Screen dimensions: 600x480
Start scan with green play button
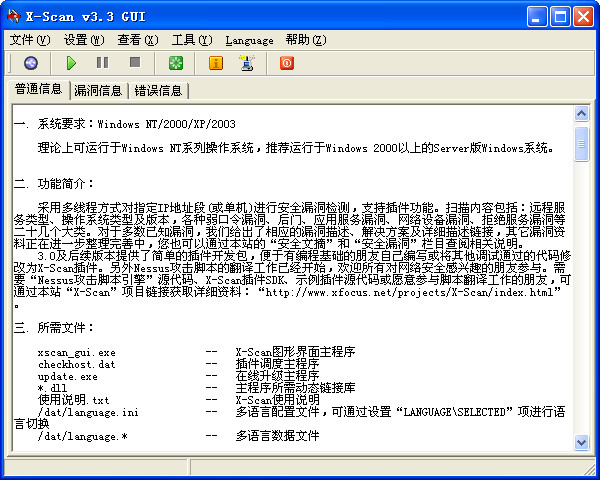71,63
